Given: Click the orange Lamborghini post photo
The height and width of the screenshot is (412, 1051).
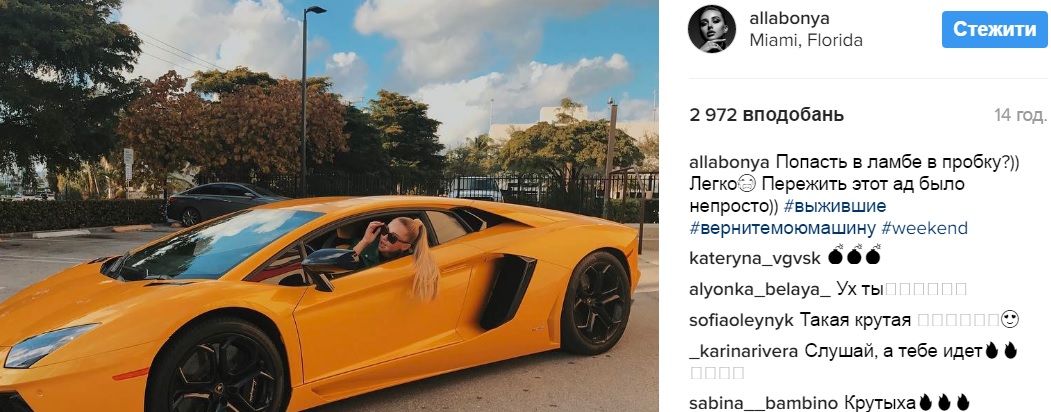Looking at the screenshot, I should click(329, 206).
